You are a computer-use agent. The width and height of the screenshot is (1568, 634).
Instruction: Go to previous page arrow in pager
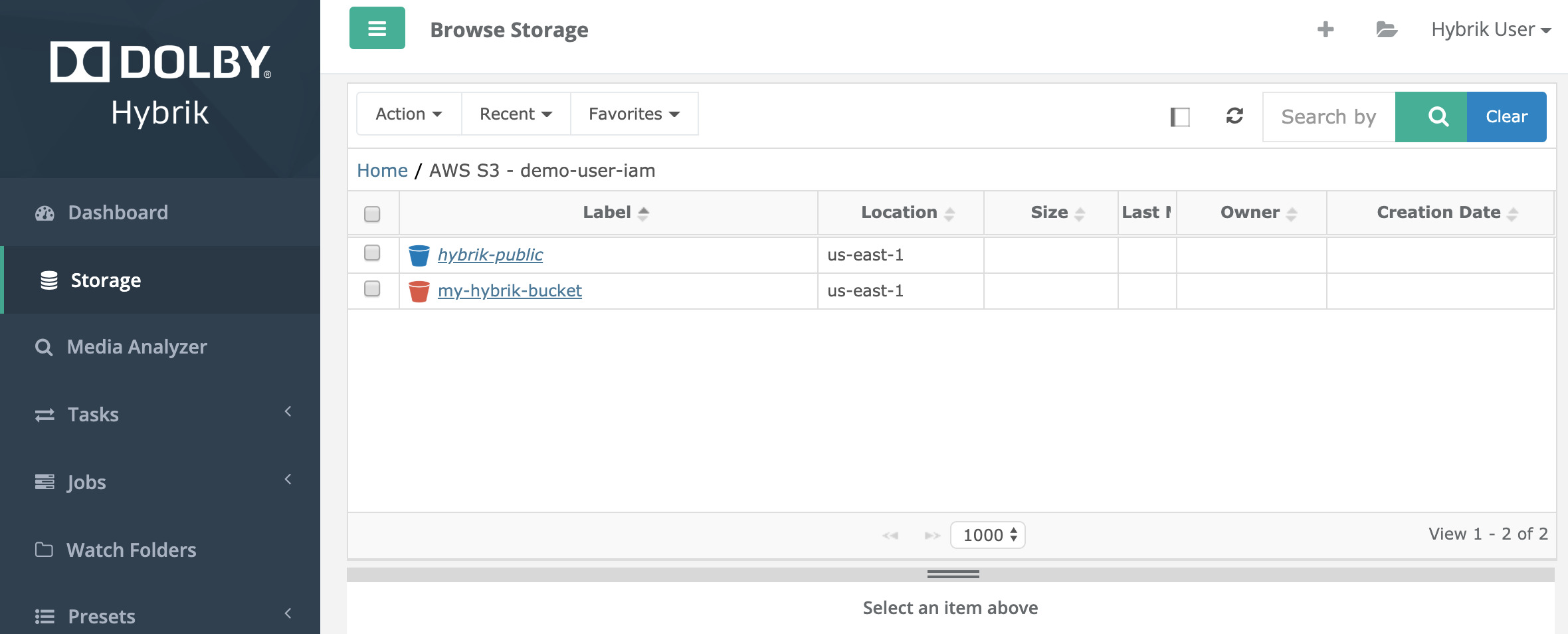click(890, 536)
